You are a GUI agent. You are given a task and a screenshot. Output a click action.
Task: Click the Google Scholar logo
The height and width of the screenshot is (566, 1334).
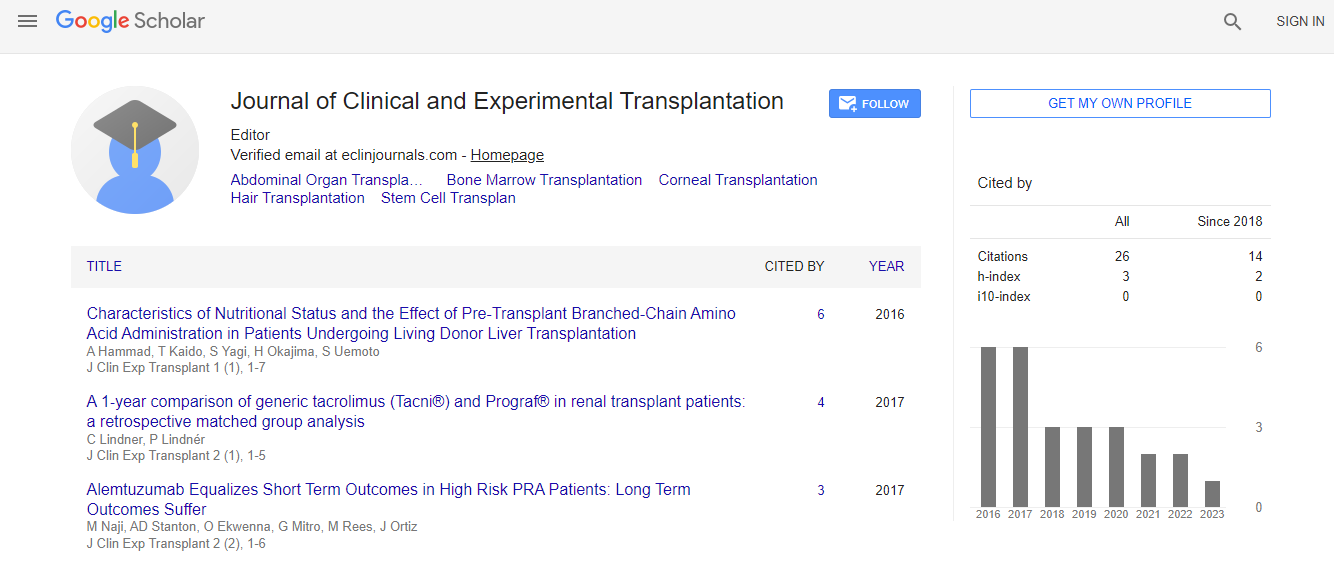pyautogui.click(x=130, y=21)
